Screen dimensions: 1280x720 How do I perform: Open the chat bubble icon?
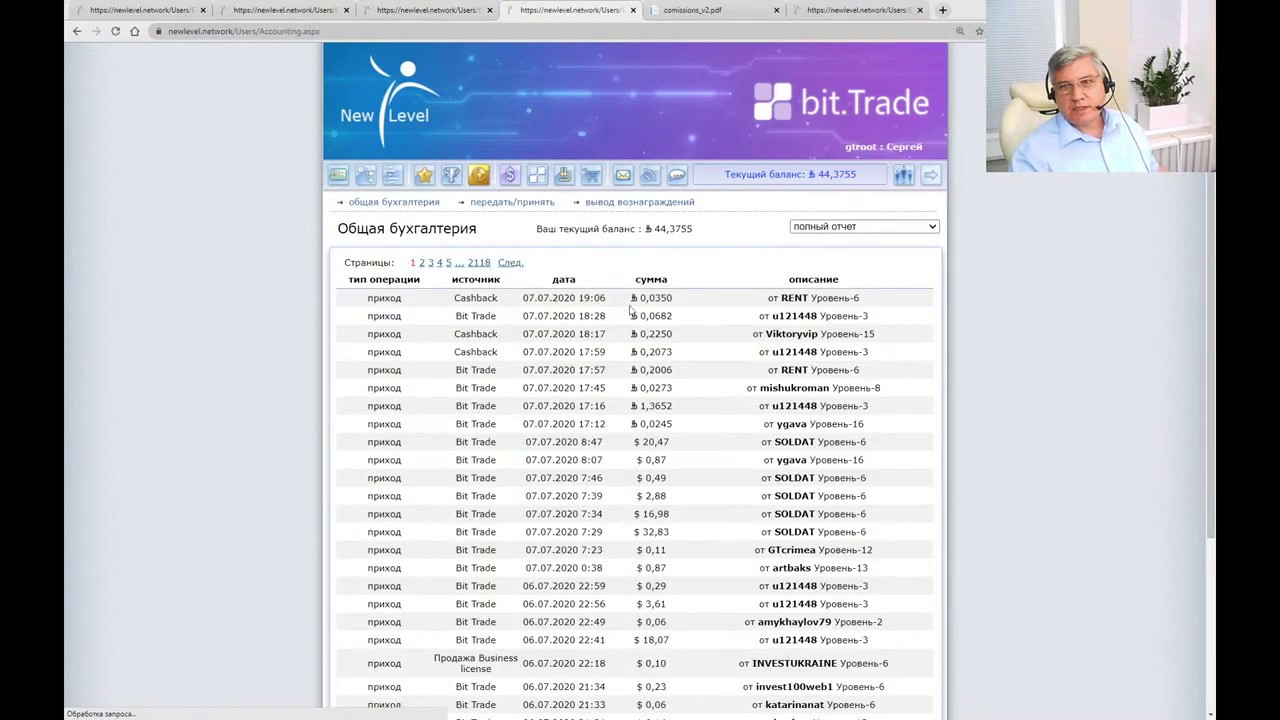click(x=677, y=175)
